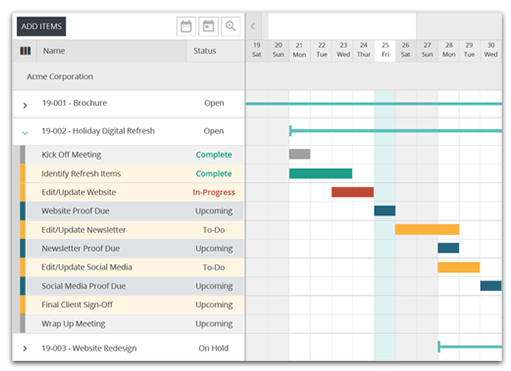The width and height of the screenshot is (511, 371).
Task: Click the teal Brochure project timeline line
Action: (x=374, y=104)
